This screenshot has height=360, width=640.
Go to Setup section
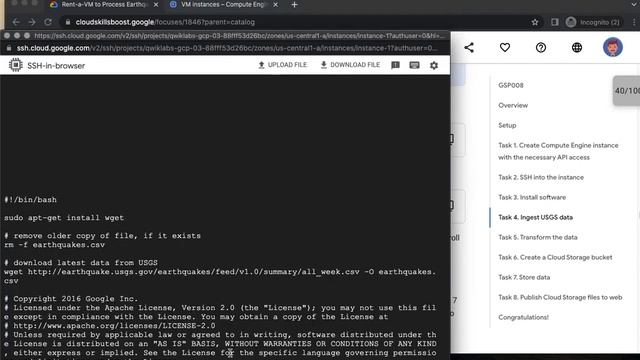pos(507,125)
